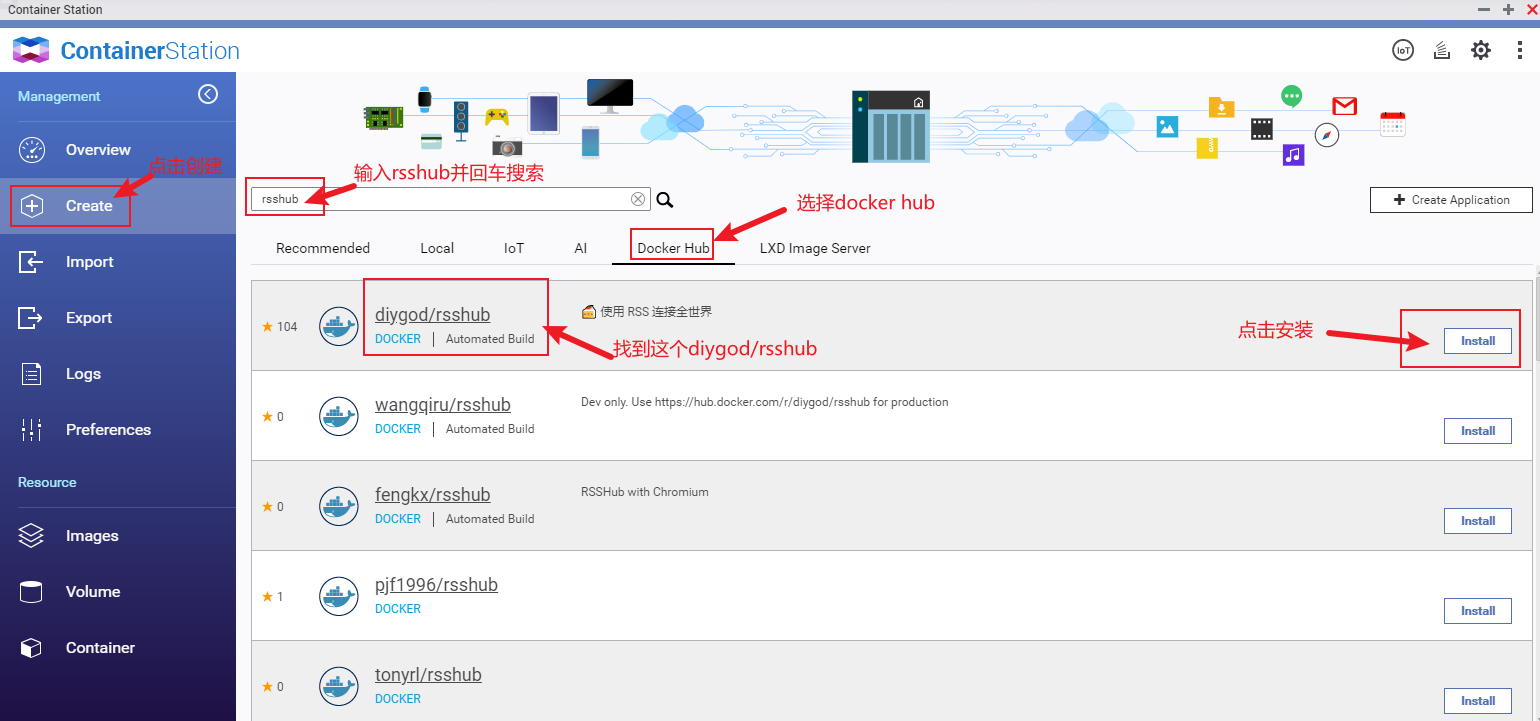Click the Create plus circle icon
The width and height of the screenshot is (1540, 721).
point(32,206)
